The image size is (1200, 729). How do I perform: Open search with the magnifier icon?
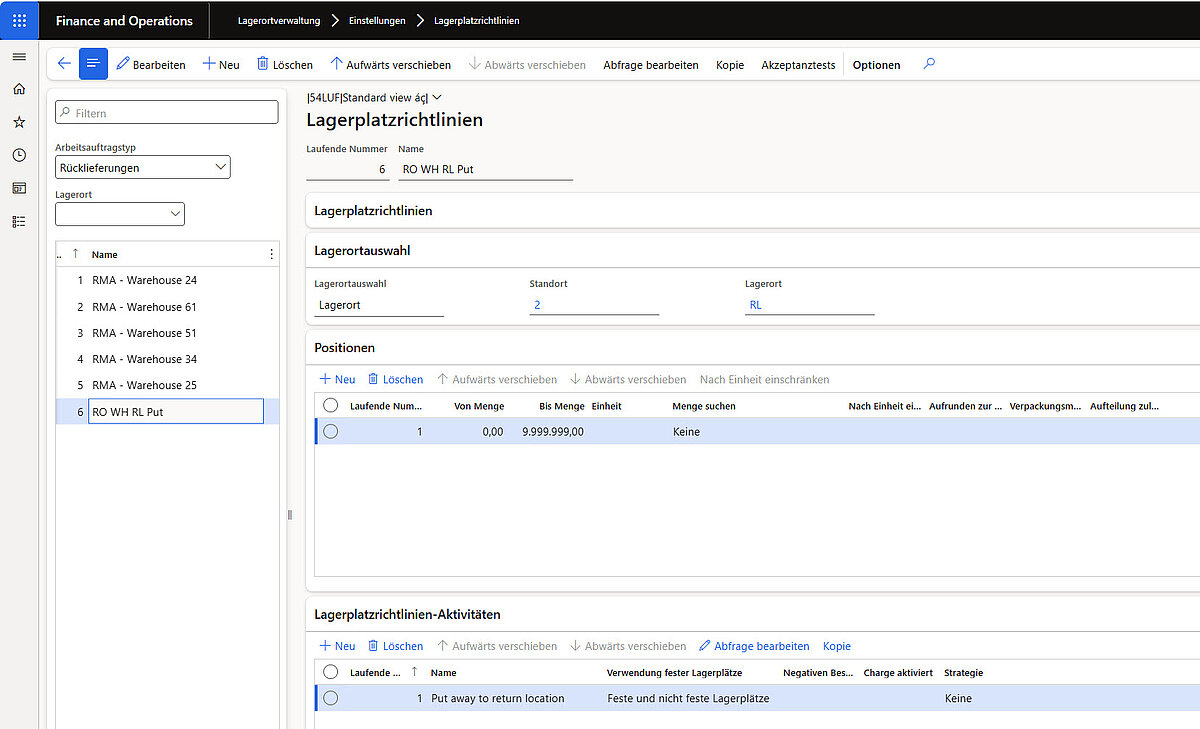(928, 63)
